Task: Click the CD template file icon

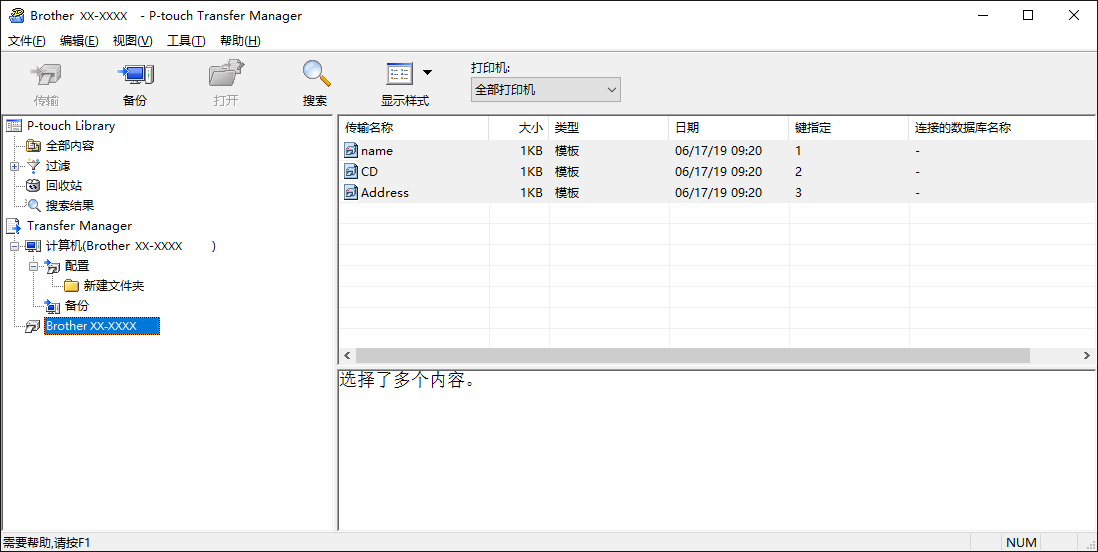Action: click(x=351, y=172)
